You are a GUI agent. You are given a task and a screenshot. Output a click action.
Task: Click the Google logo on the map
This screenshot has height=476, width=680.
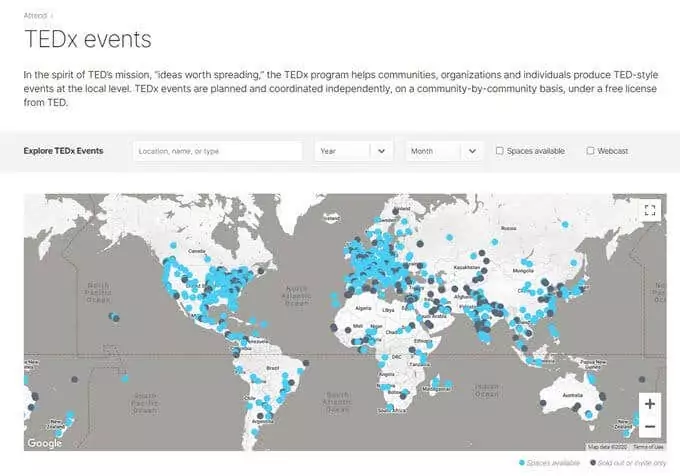tap(45, 443)
